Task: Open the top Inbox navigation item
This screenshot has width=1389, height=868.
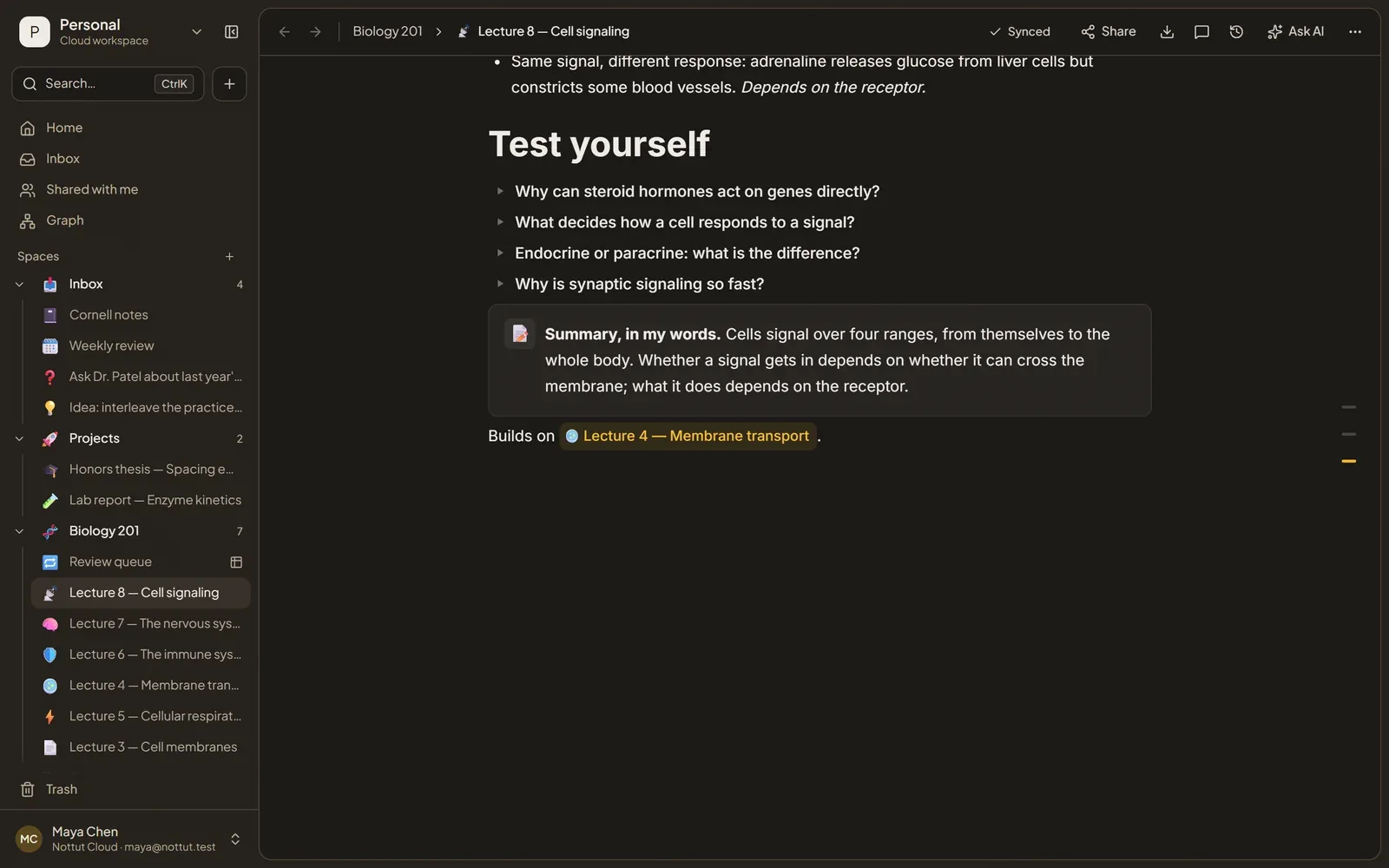Action: click(129, 159)
